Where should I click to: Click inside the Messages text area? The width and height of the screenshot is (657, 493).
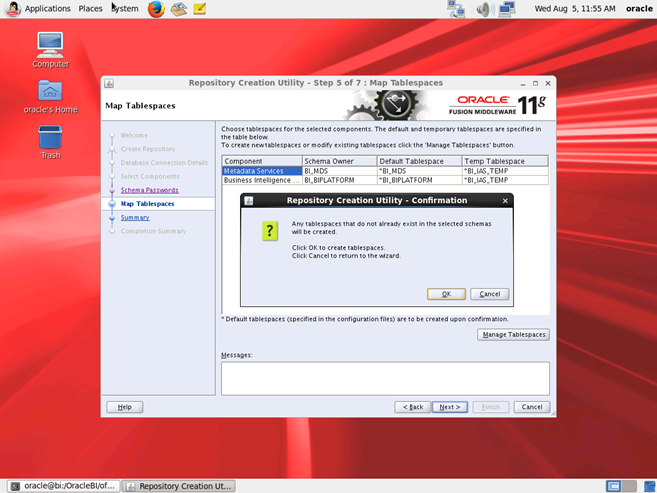(385, 379)
